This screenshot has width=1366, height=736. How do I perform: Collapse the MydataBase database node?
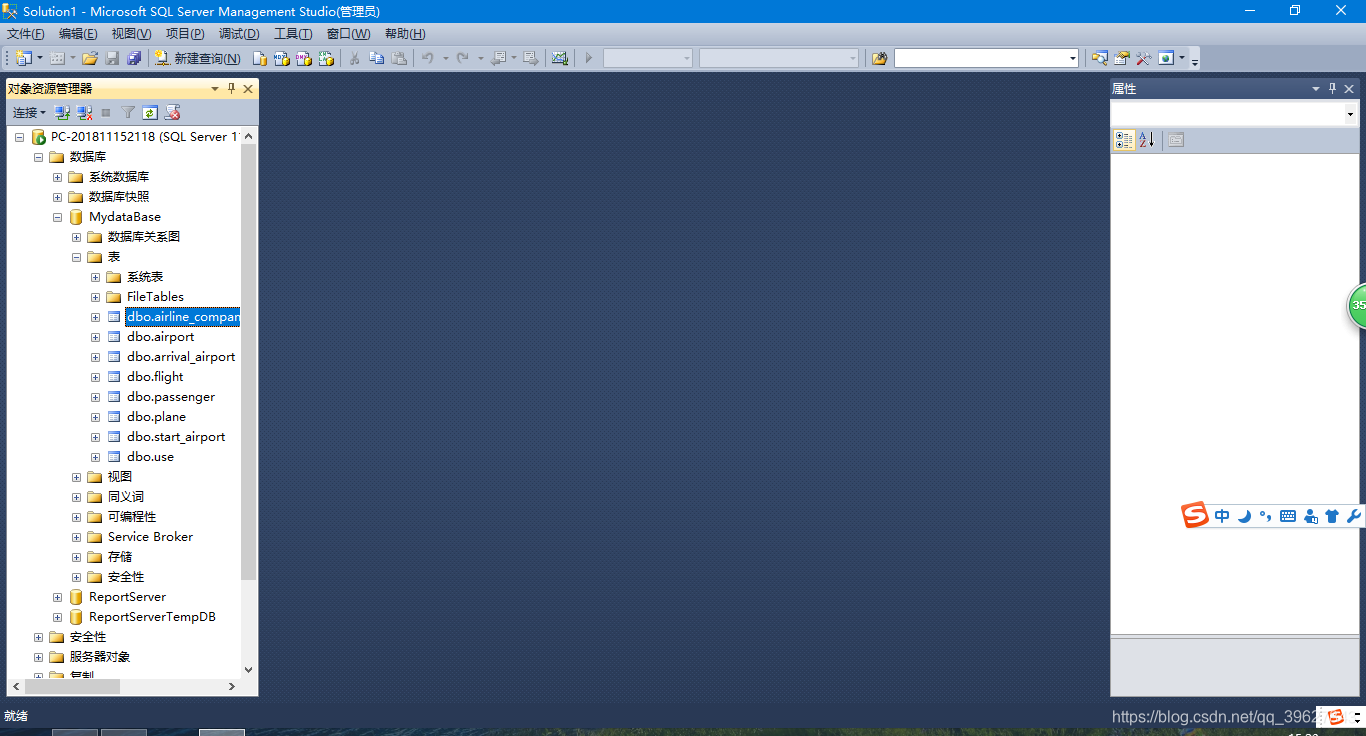tap(57, 217)
